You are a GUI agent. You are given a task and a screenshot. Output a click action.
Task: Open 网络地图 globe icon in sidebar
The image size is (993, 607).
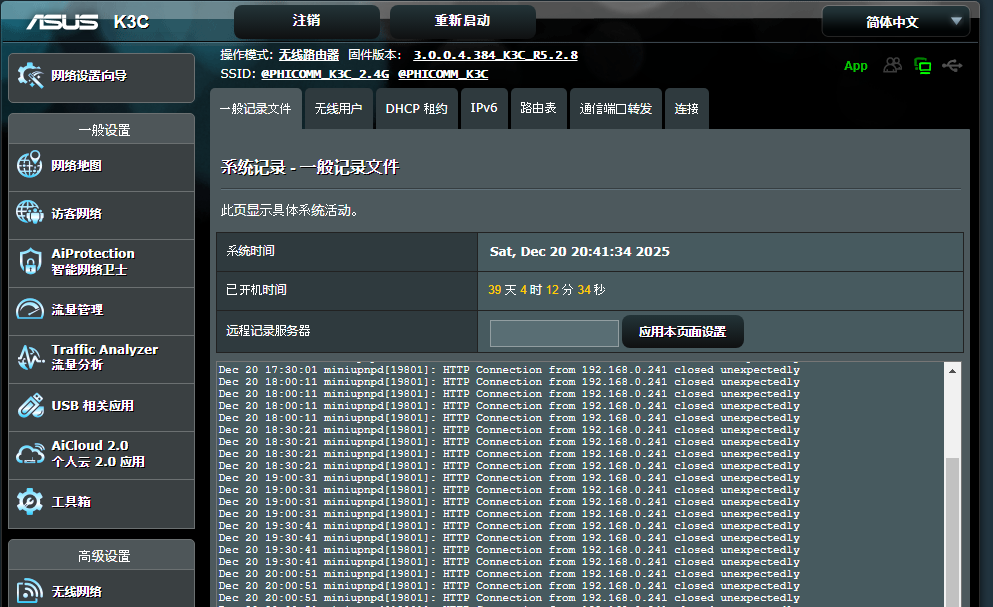[30, 166]
